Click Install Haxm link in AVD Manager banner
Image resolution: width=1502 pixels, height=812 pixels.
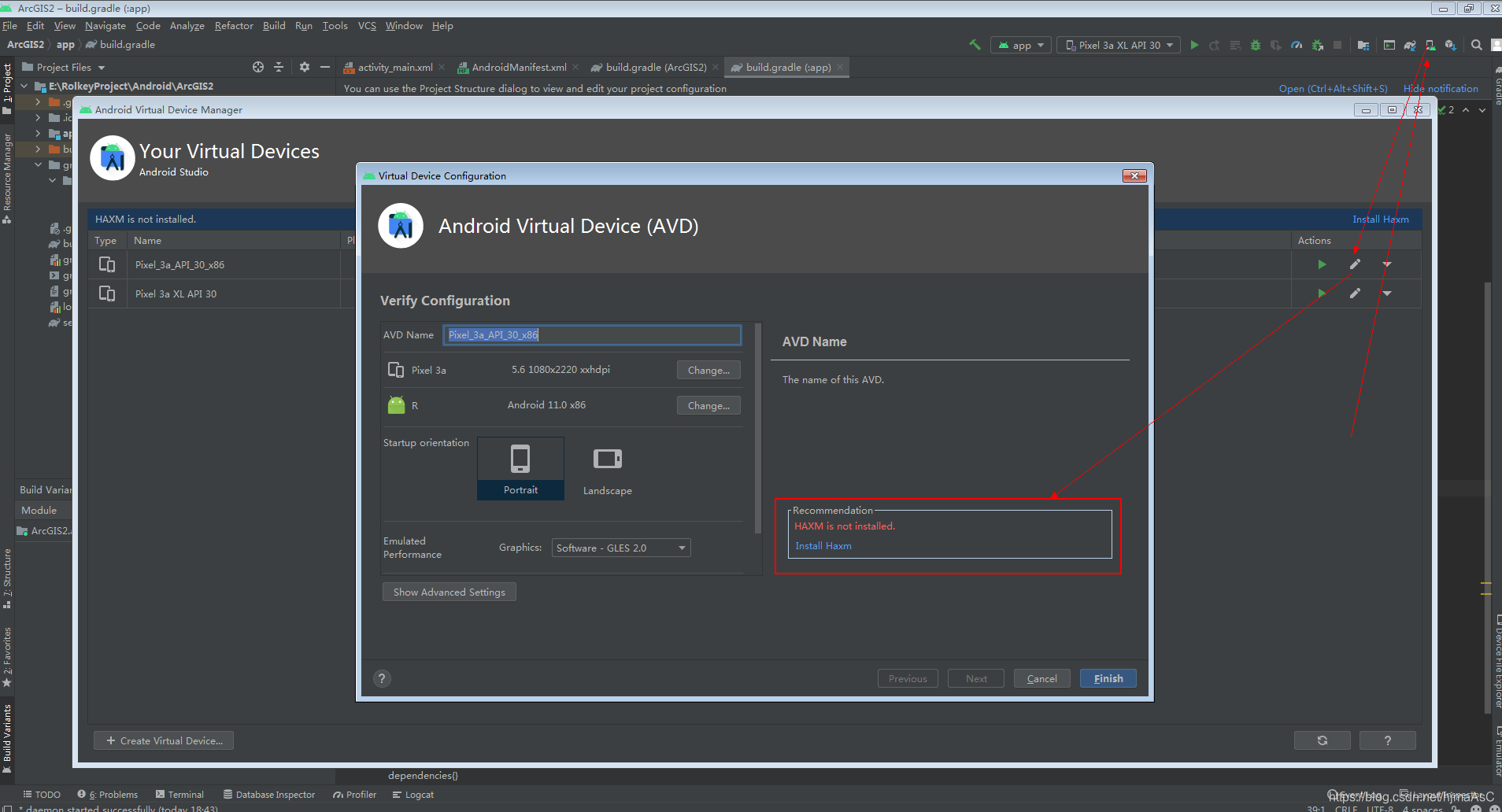(x=1381, y=220)
